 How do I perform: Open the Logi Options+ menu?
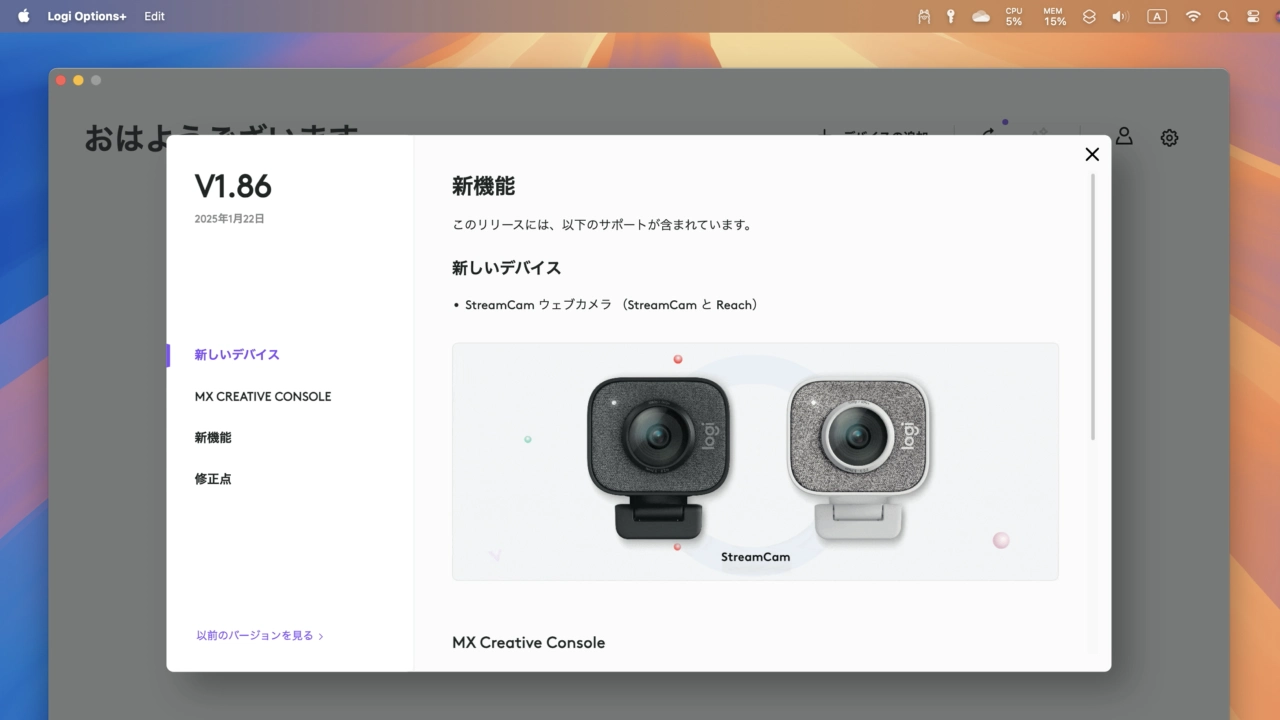pos(87,16)
